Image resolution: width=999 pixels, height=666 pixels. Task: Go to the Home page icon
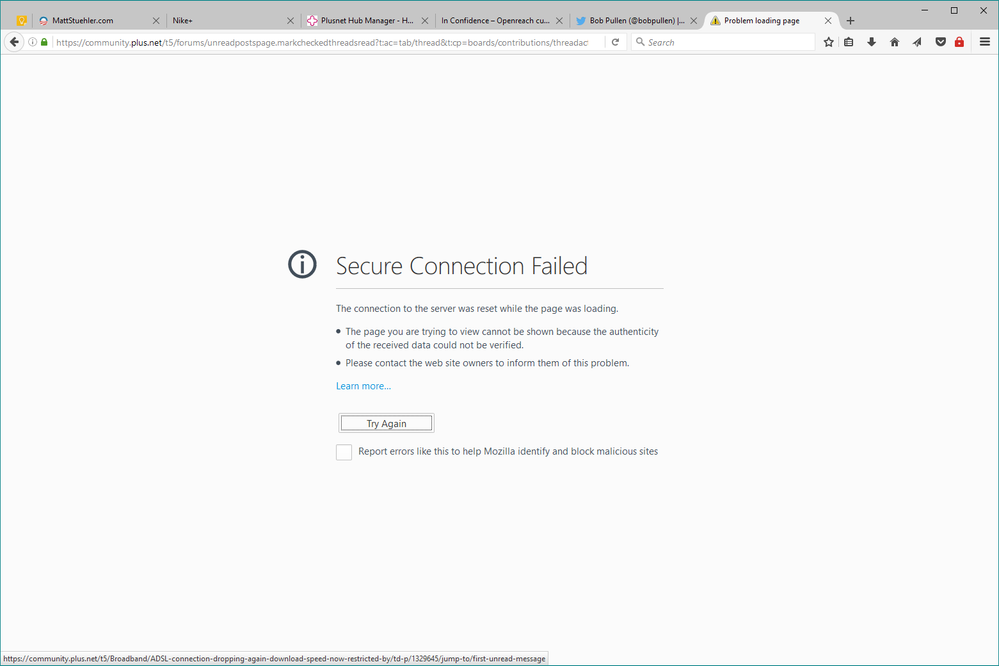tap(894, 42)
